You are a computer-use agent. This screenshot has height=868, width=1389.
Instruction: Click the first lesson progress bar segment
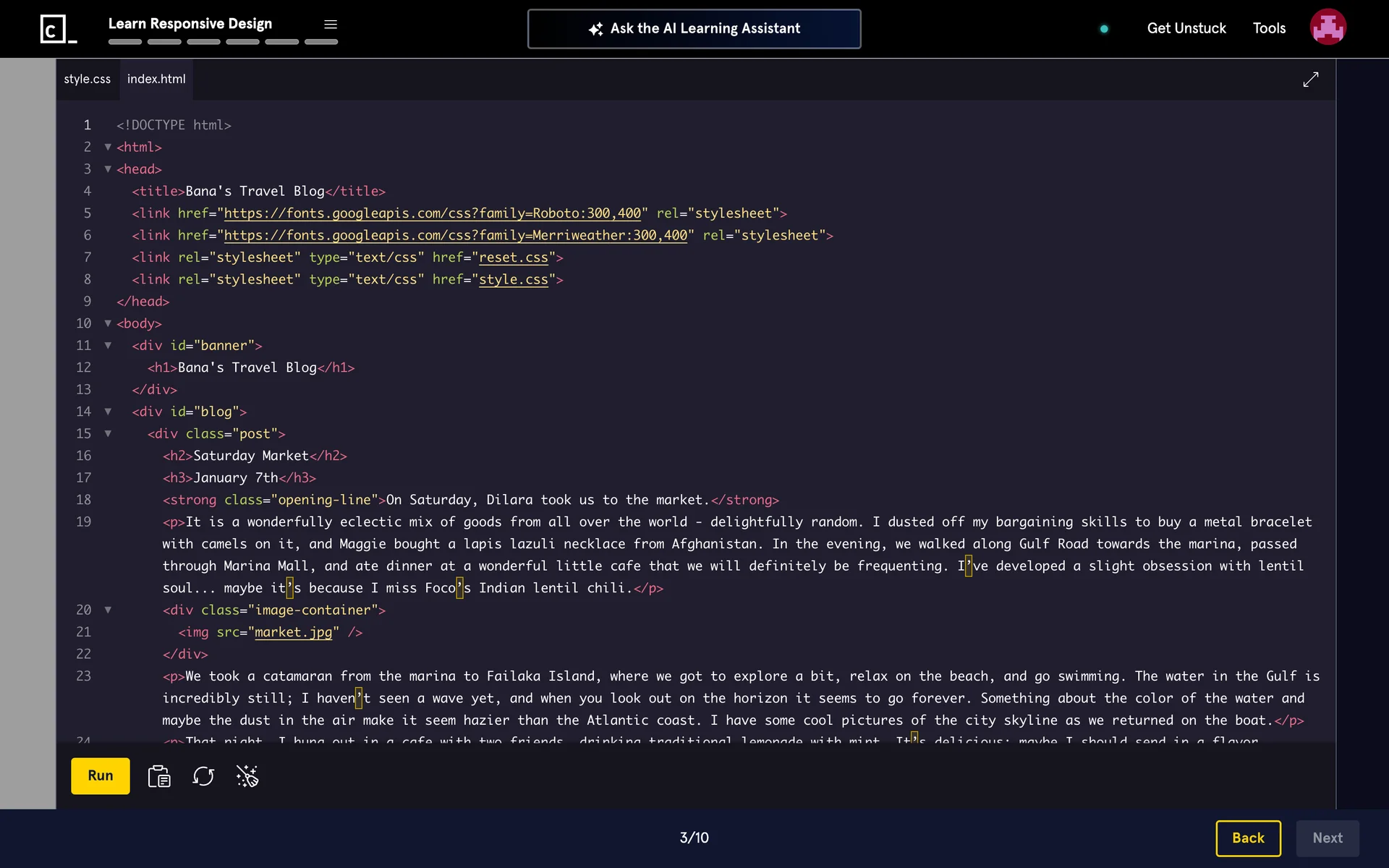click(x=125, y=42)
